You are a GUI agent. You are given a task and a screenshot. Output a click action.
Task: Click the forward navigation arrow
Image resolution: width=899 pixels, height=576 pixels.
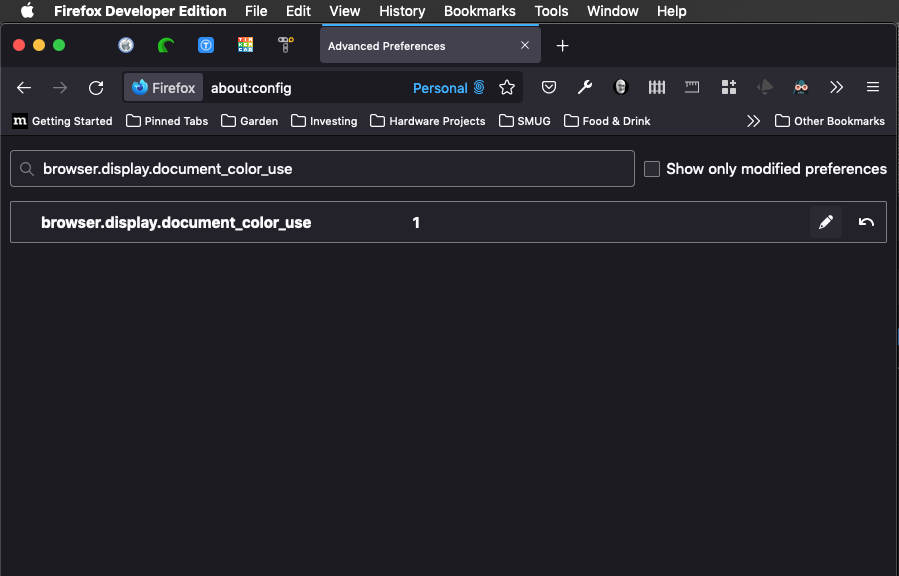pyautogui.click(x=60, y=88)
